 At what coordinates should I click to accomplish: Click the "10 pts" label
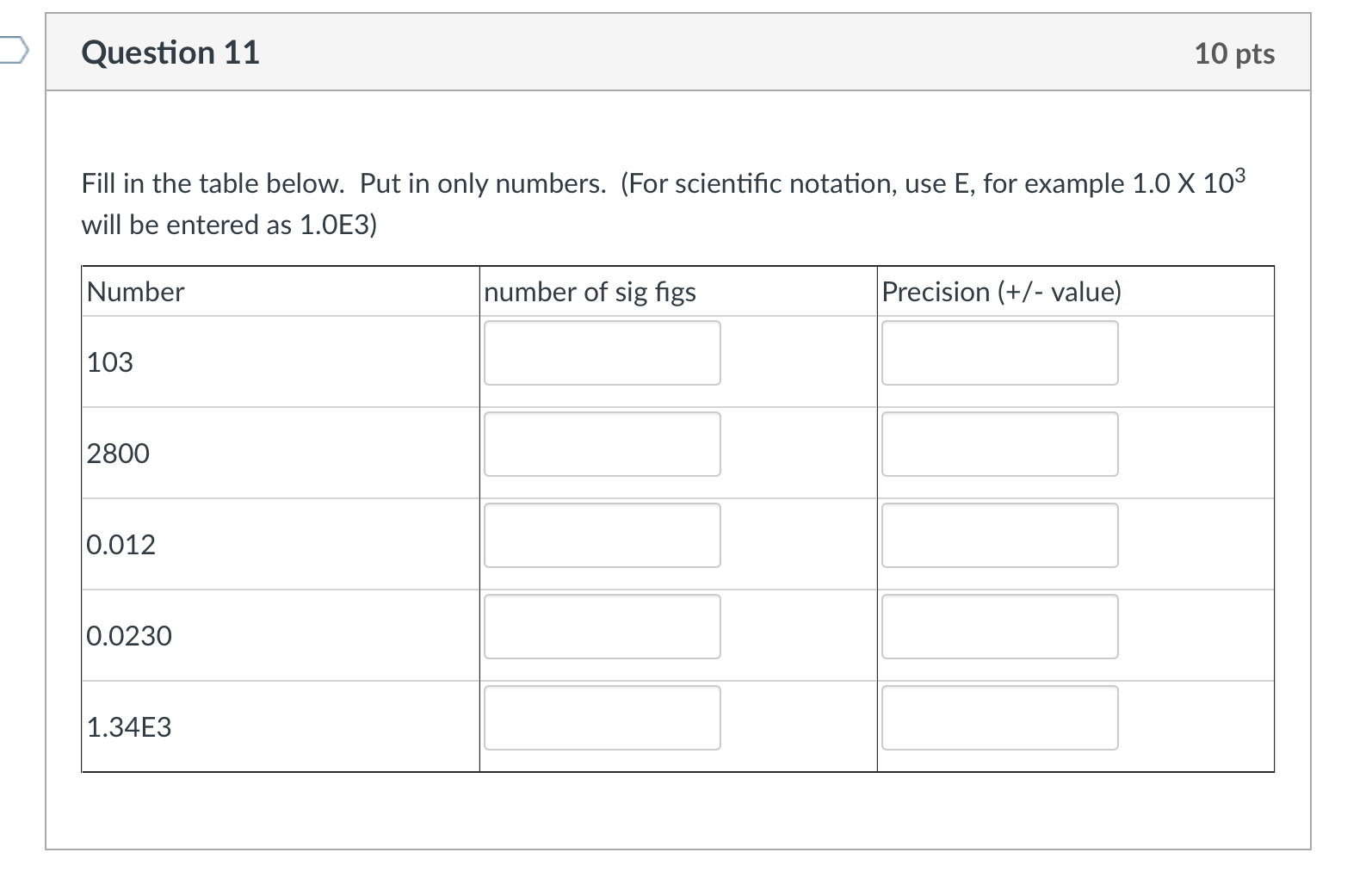tap(1234, 53)
